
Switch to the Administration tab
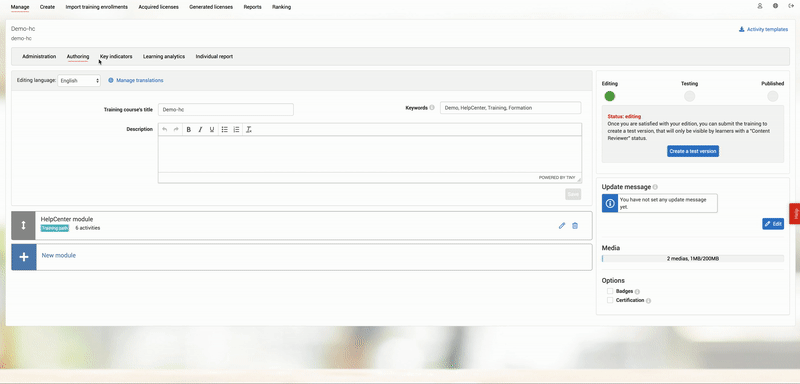coord(39,57)
